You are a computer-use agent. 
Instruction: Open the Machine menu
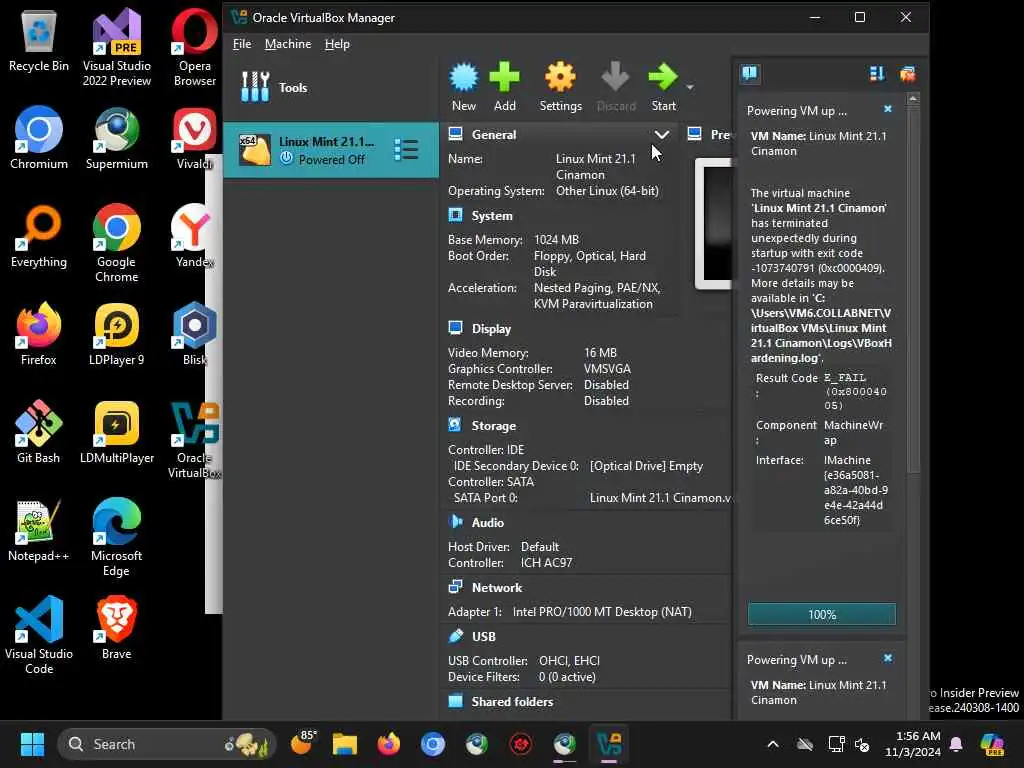288,44
